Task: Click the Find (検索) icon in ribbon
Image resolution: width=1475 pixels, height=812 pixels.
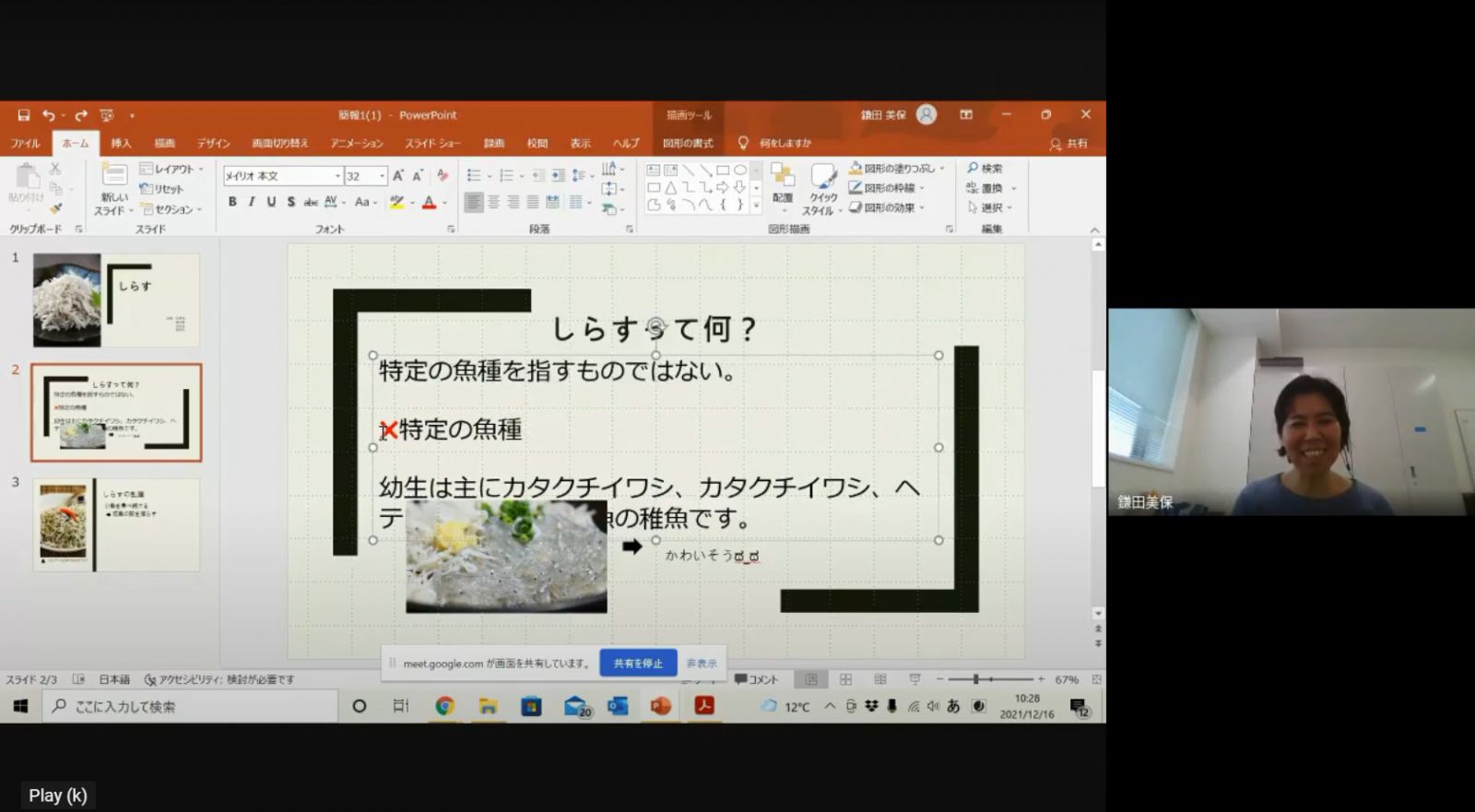Action: (x=984, y=169)
